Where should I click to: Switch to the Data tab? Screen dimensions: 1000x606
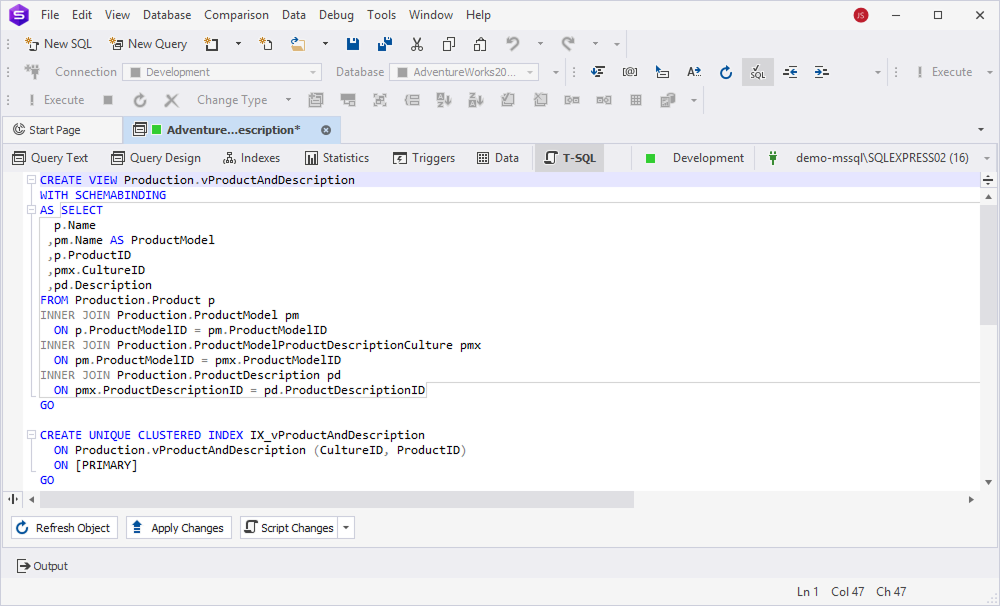click(x=498, y=158)
